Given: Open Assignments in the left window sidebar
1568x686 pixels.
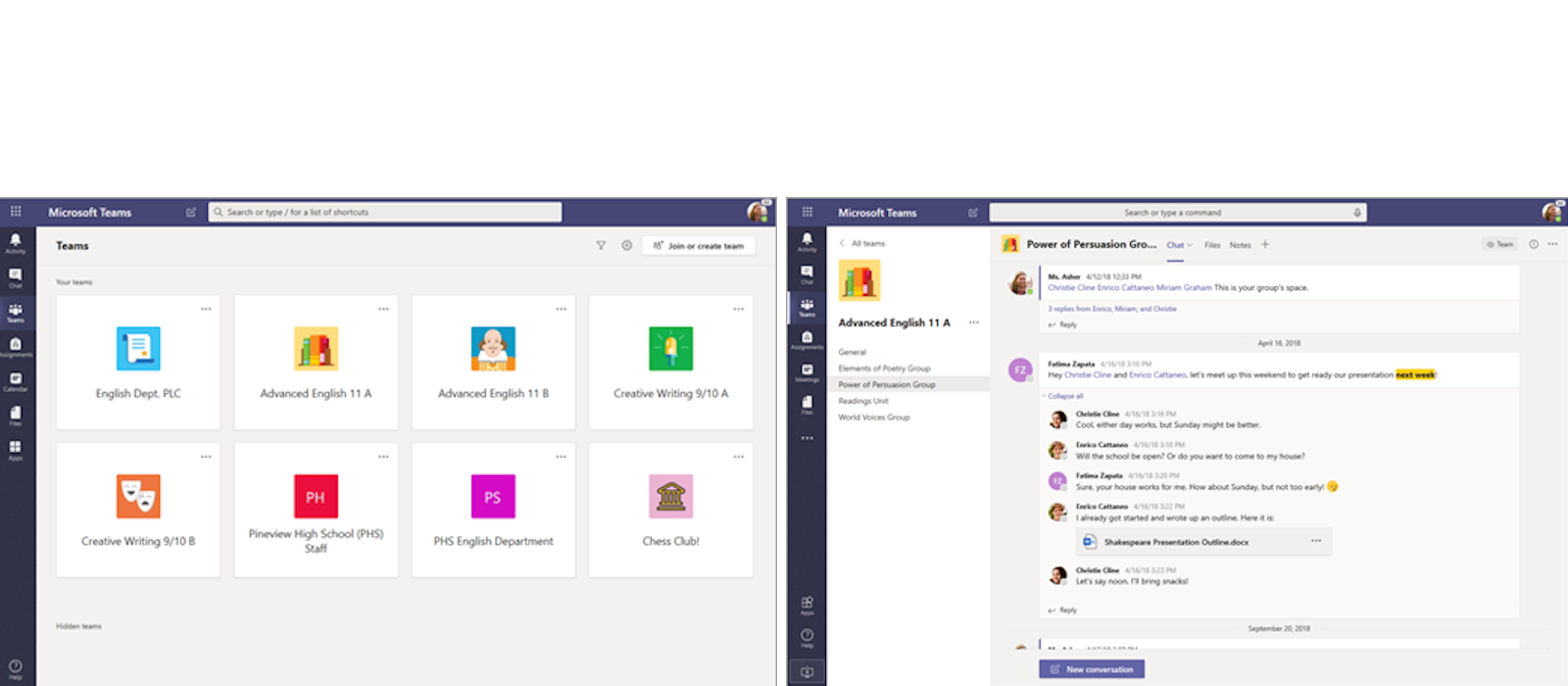Looking at the screenshot, I should (16, 347).
